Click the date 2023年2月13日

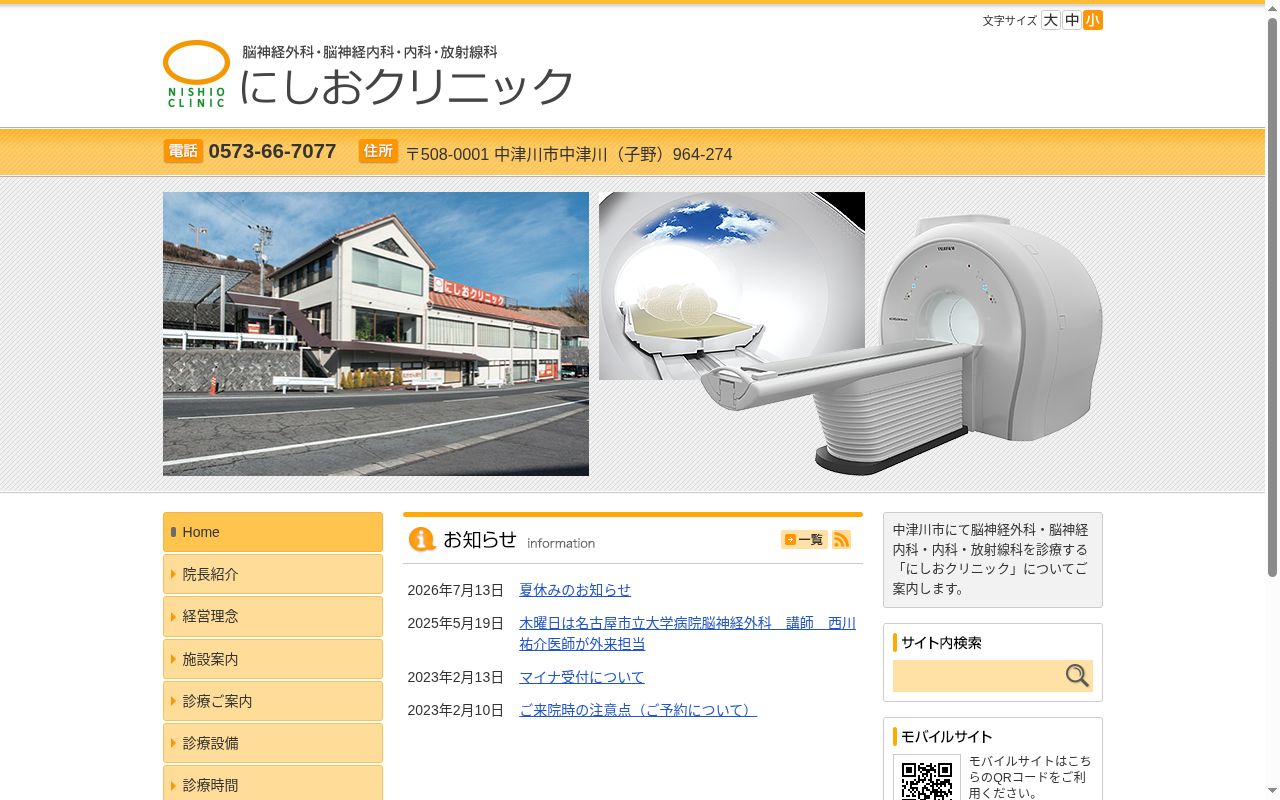pos(455,677)
